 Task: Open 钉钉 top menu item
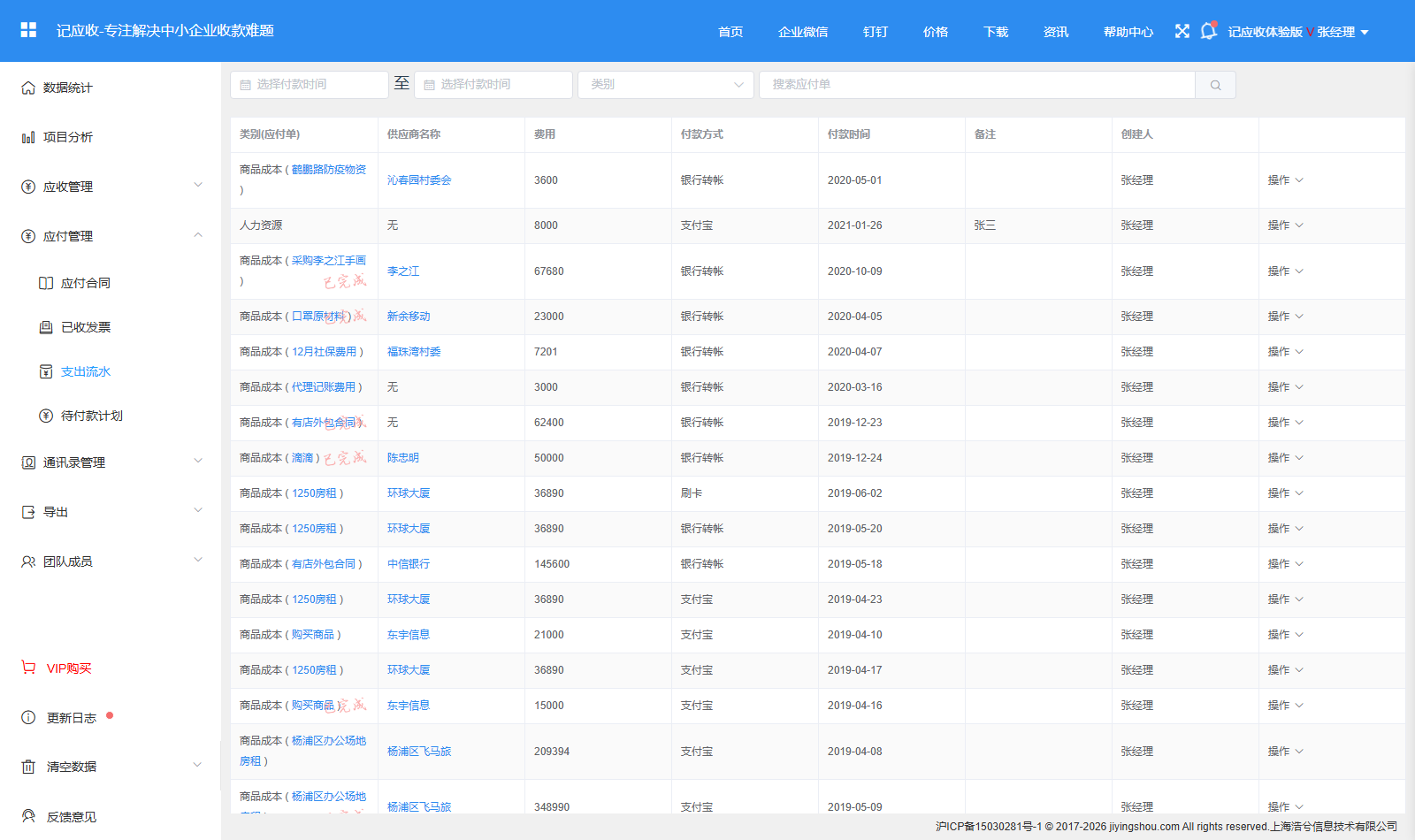(x=876, y=32)
